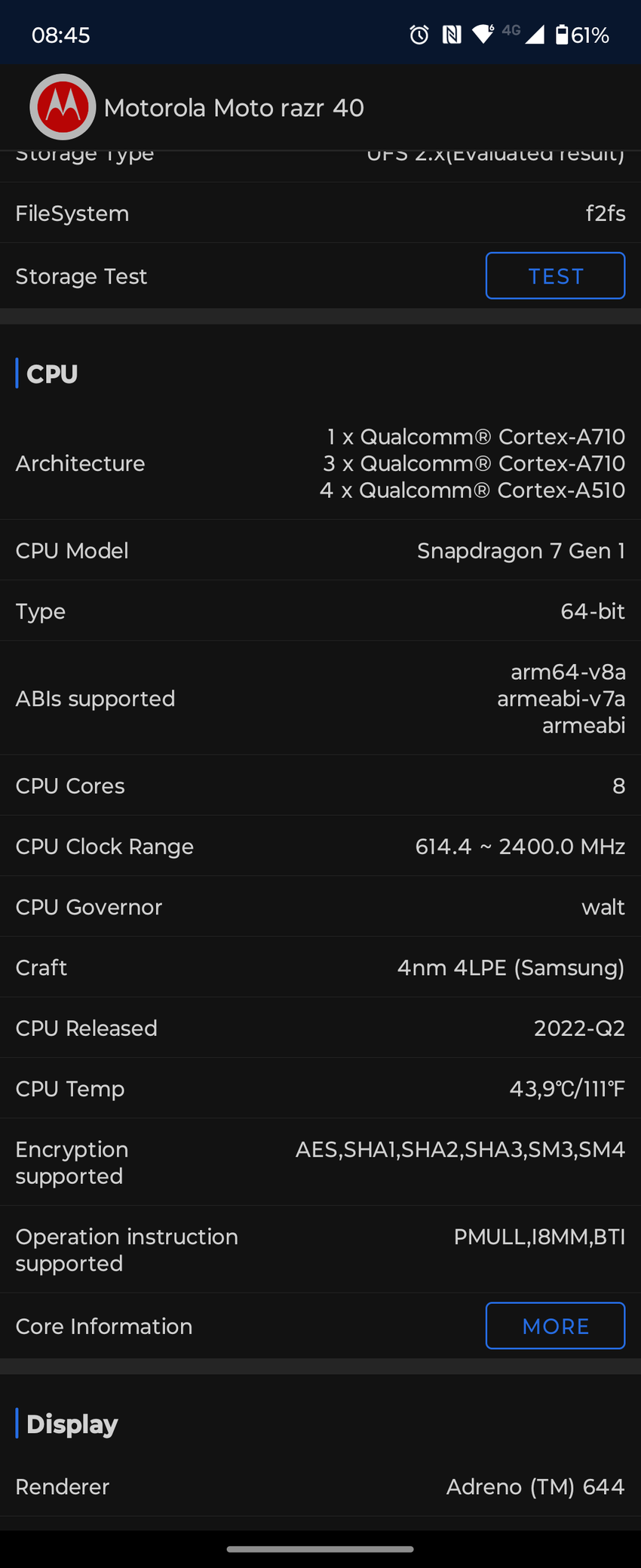Tap the 08:45 clock in status bar
The image size is (641, 1568).
coord(61,35)
